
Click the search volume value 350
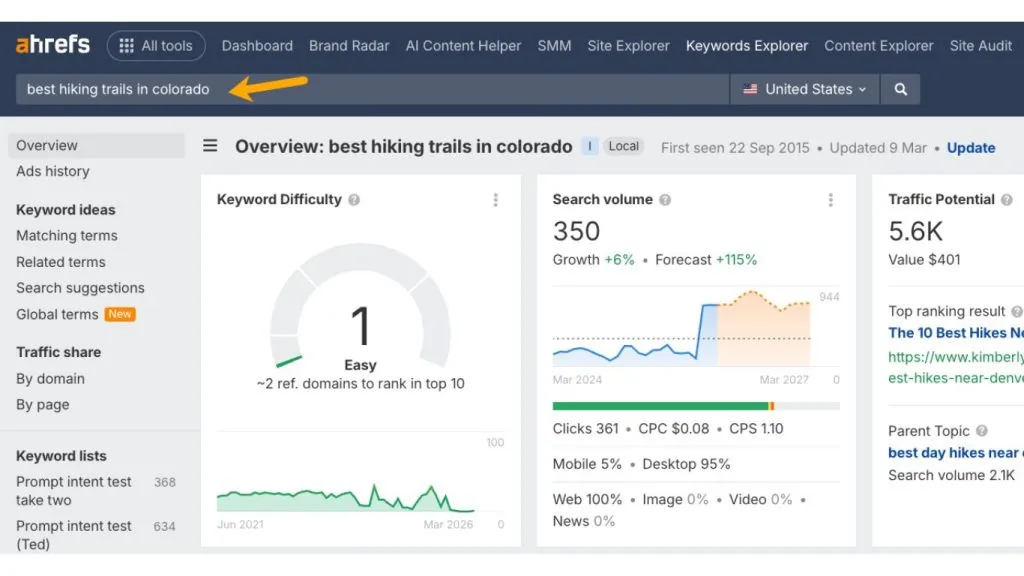coord(576,231)
